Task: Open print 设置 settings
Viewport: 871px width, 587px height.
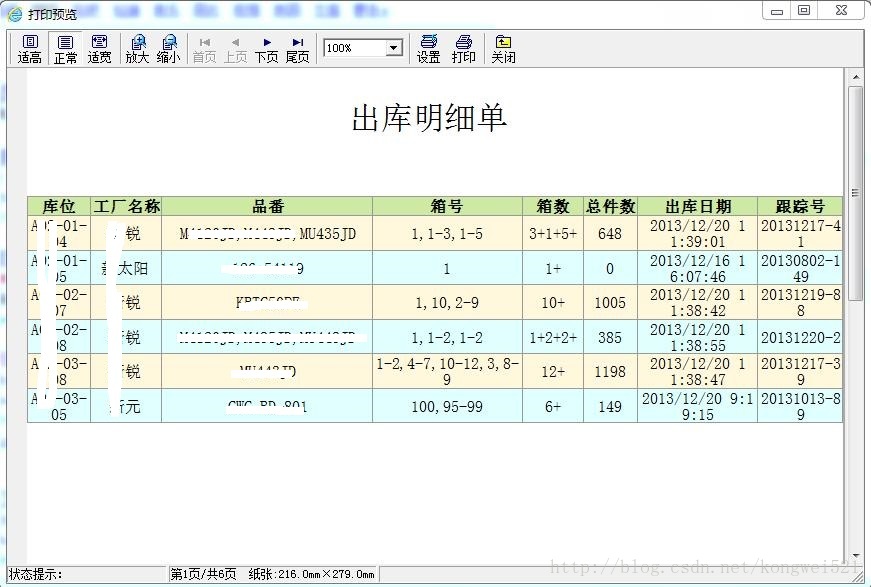Action: point(428,48)
